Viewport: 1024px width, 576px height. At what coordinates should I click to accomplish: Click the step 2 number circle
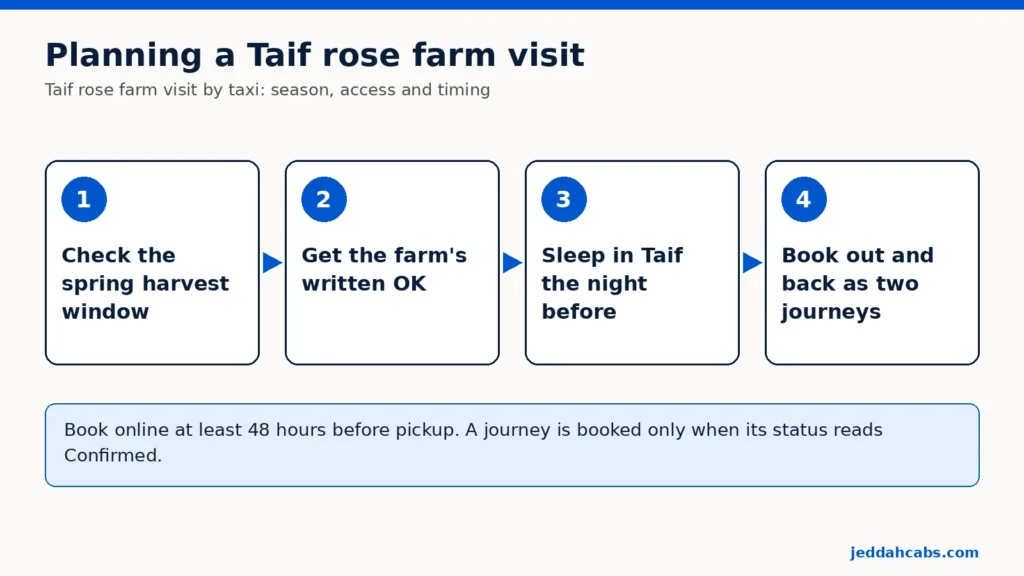324,199
